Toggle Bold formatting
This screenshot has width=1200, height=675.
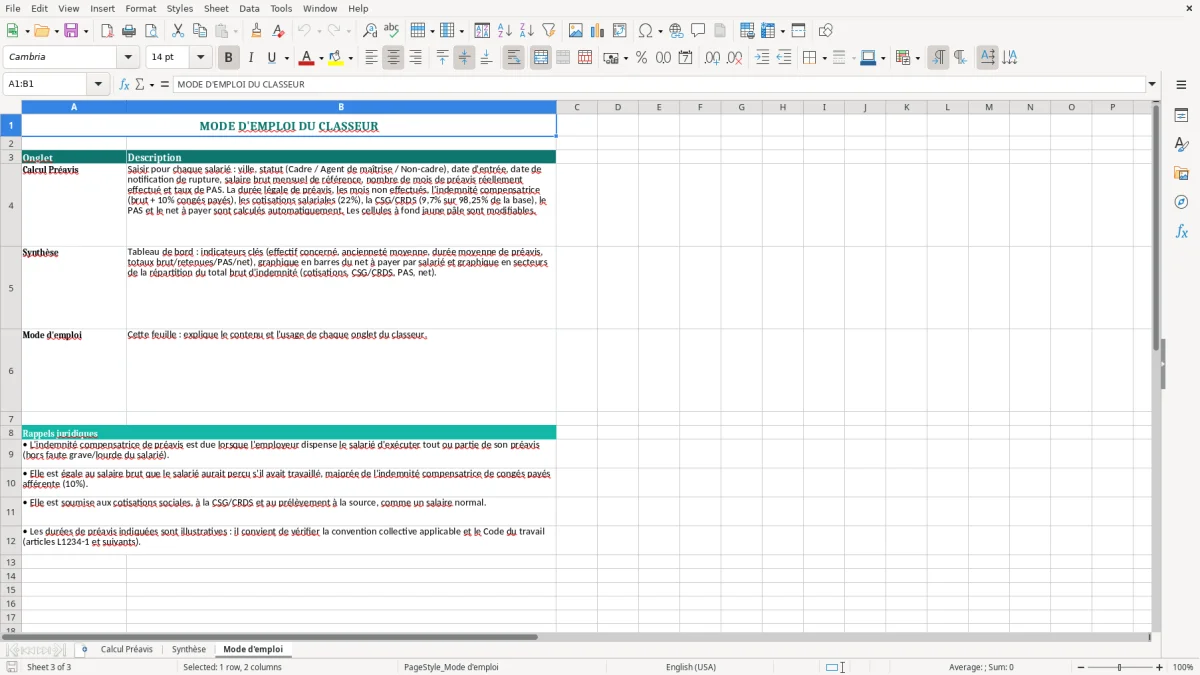coord(229,58)
